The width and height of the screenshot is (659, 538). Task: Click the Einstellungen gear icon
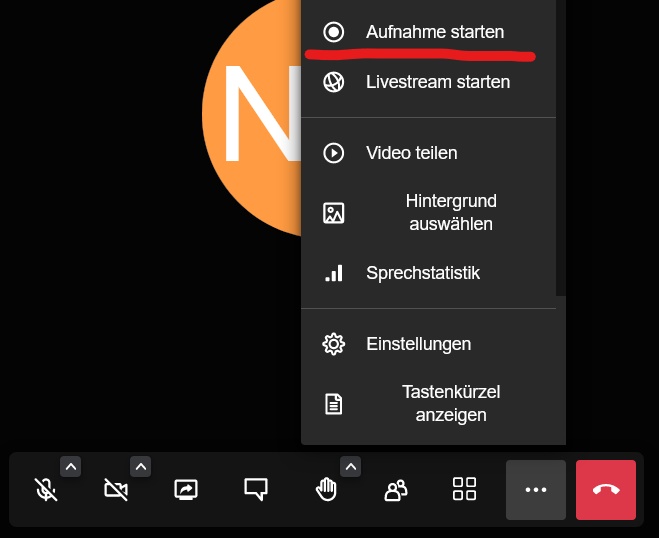(x=334, y=344)
